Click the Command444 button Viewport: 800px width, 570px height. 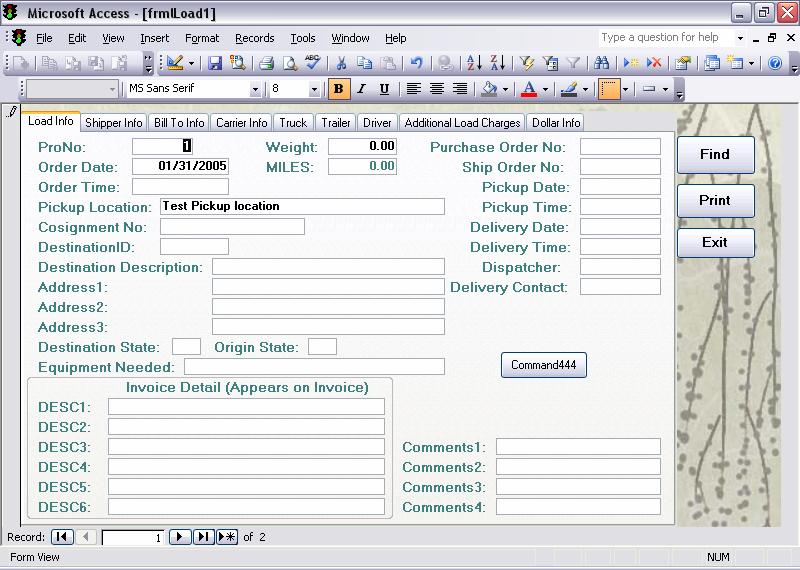543,365
